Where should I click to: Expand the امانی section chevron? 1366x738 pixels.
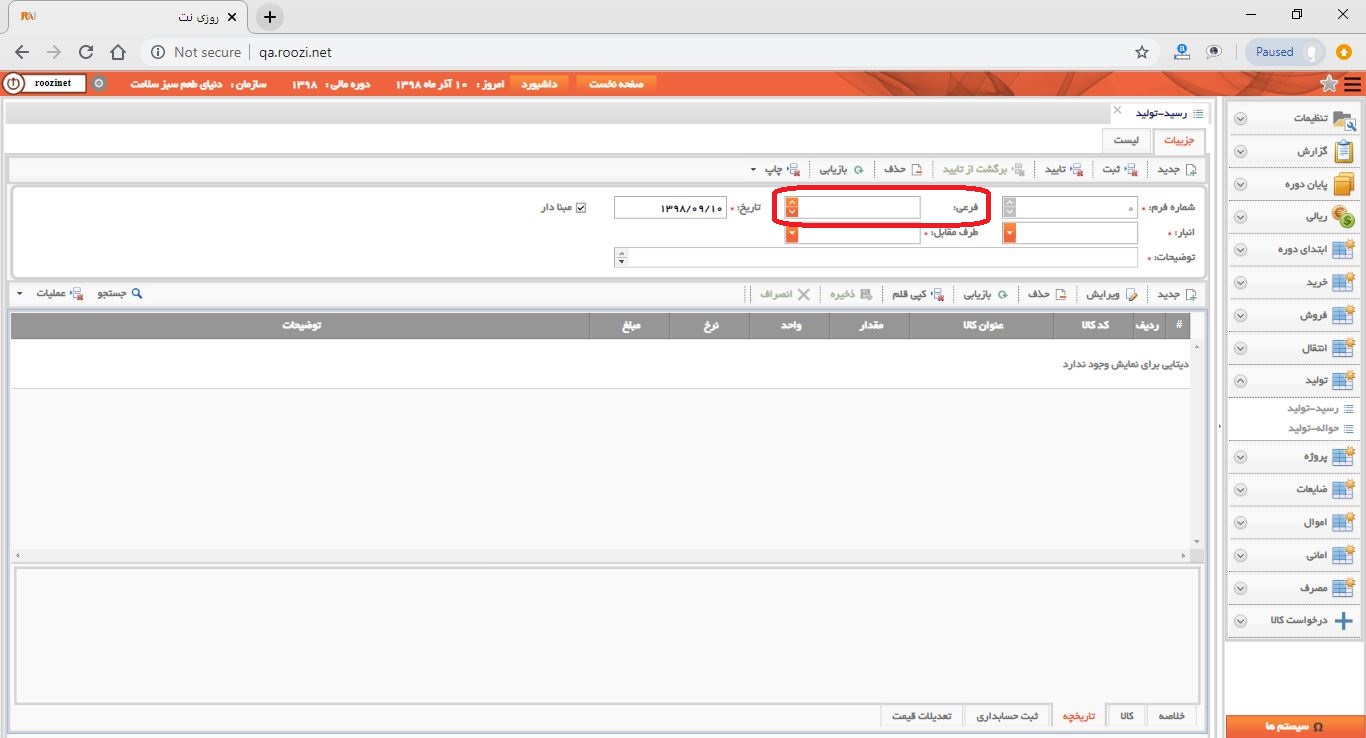(1240, 555)
